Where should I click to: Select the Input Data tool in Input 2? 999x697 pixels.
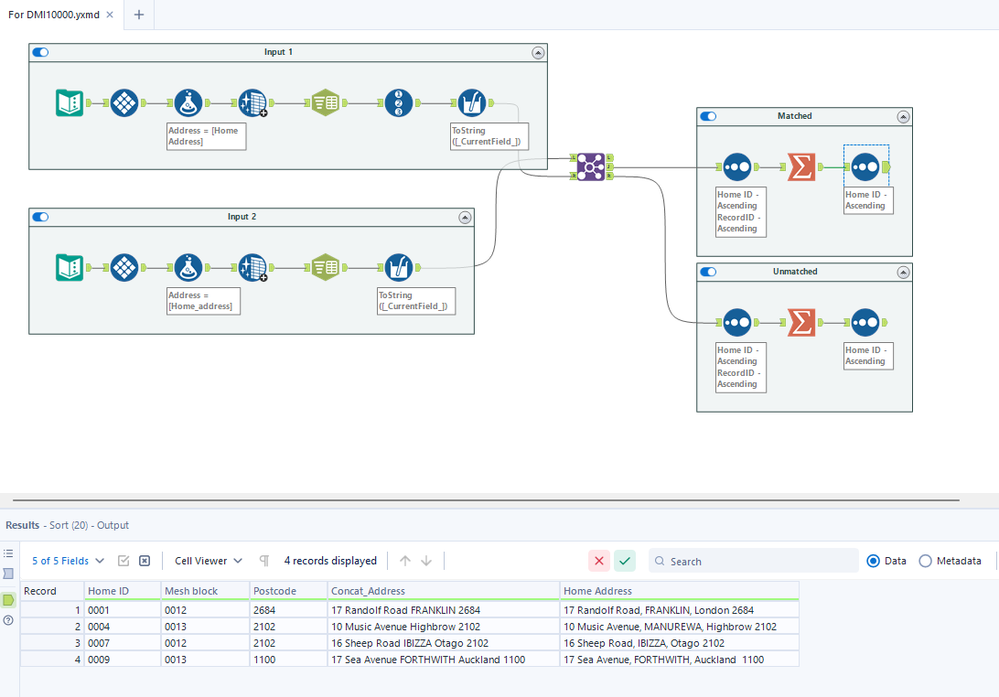point(69,268)
